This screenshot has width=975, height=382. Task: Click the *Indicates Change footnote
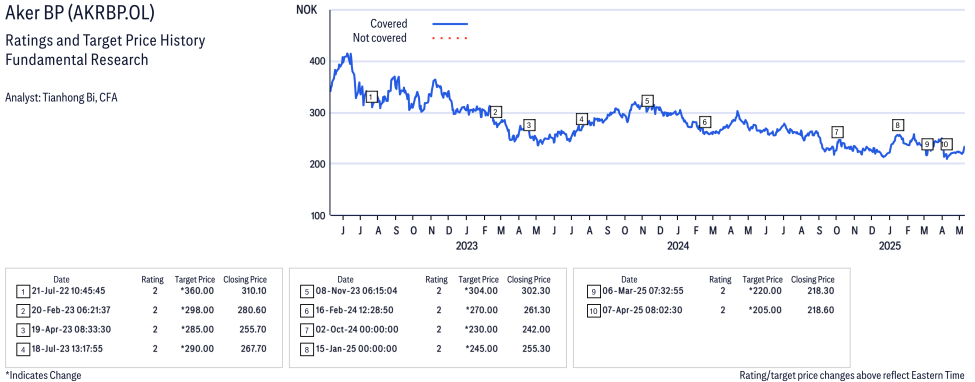(43, 375)
